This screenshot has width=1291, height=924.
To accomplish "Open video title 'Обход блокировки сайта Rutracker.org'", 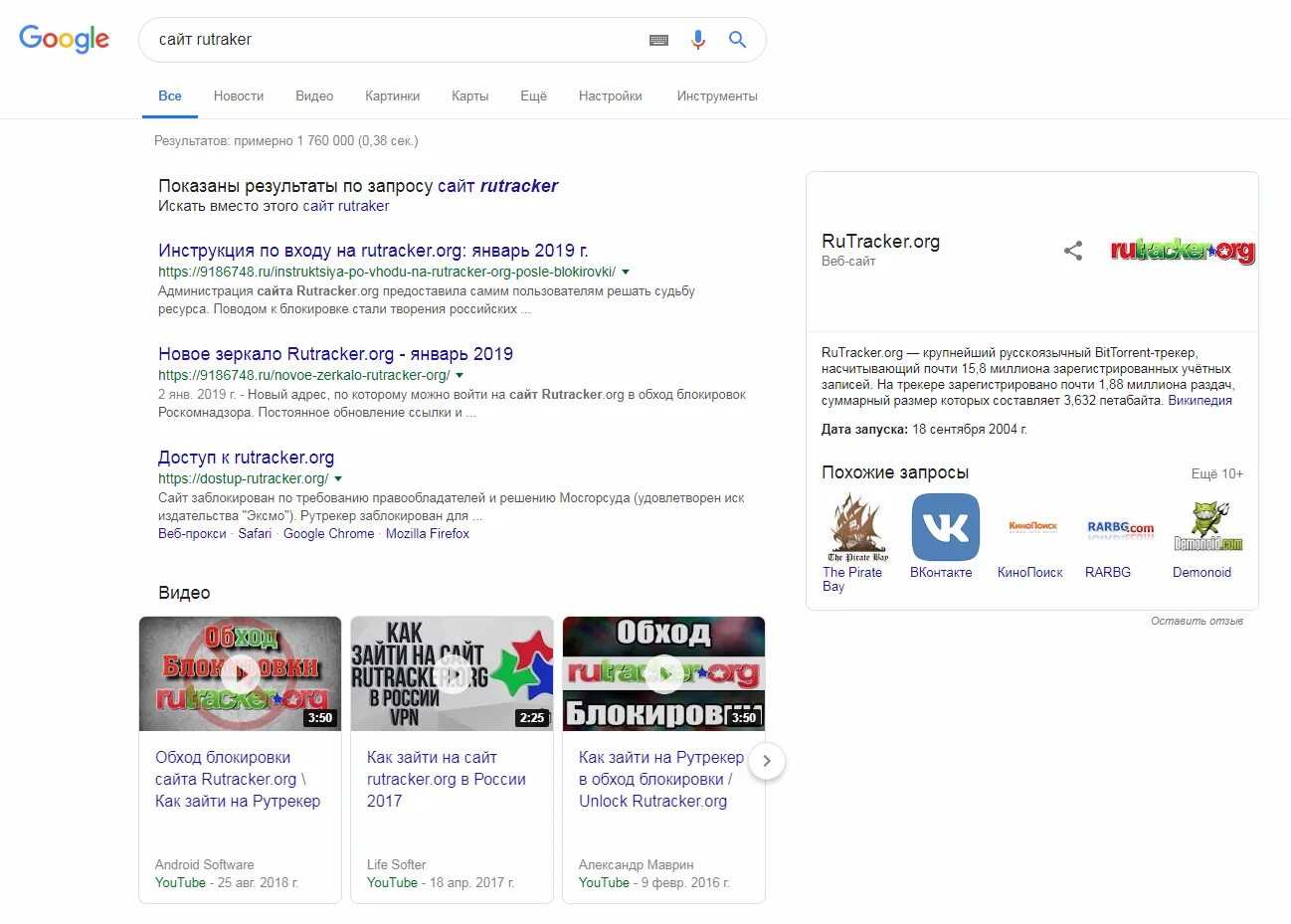I will [238, 779].
